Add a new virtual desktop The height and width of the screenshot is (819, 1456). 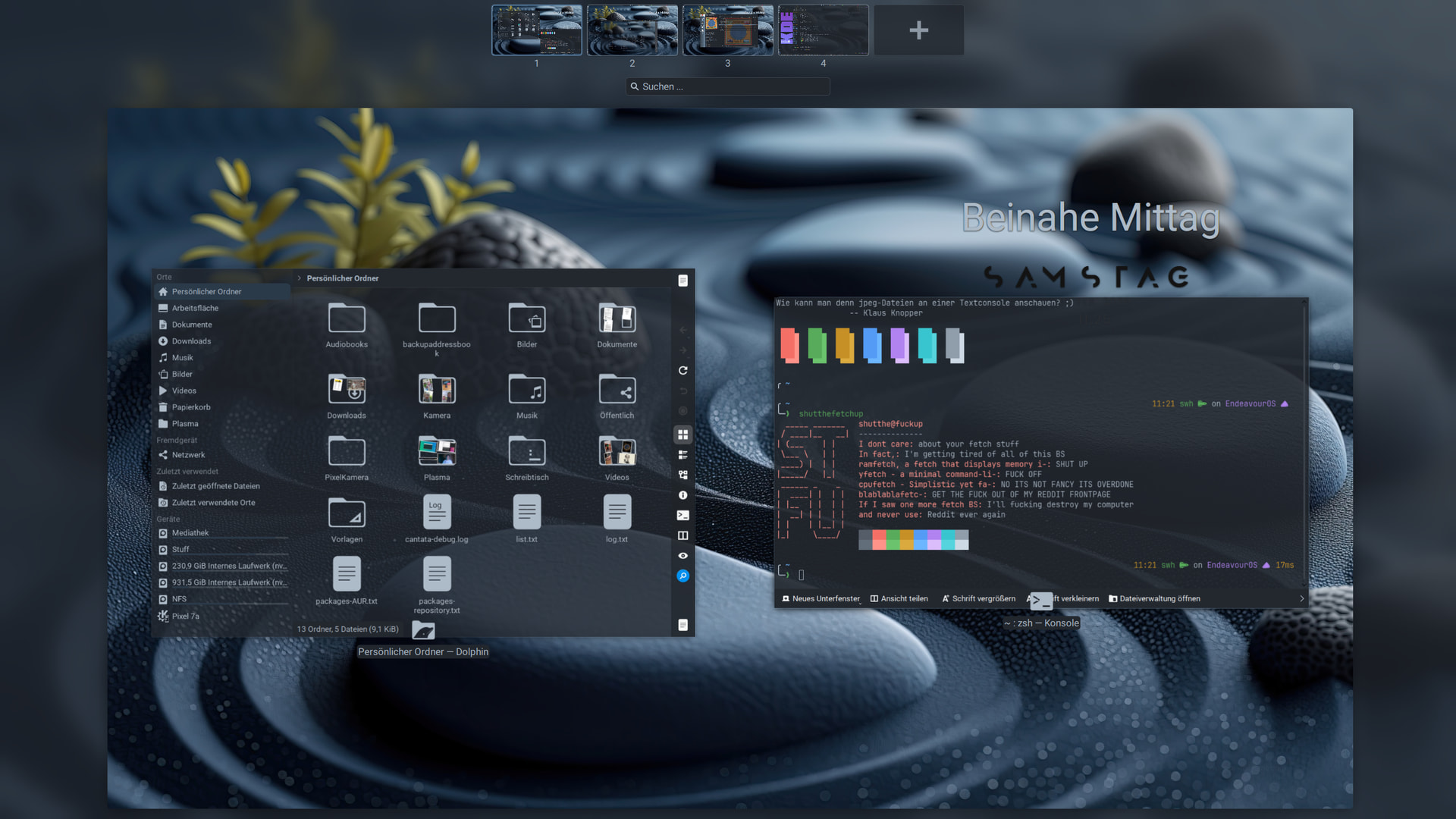click(x=918, y=30)
